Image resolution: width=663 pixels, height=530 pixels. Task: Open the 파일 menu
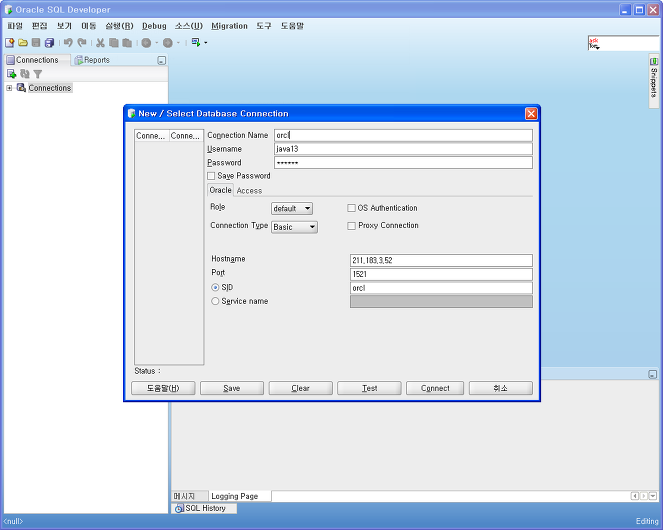(15, 26)
